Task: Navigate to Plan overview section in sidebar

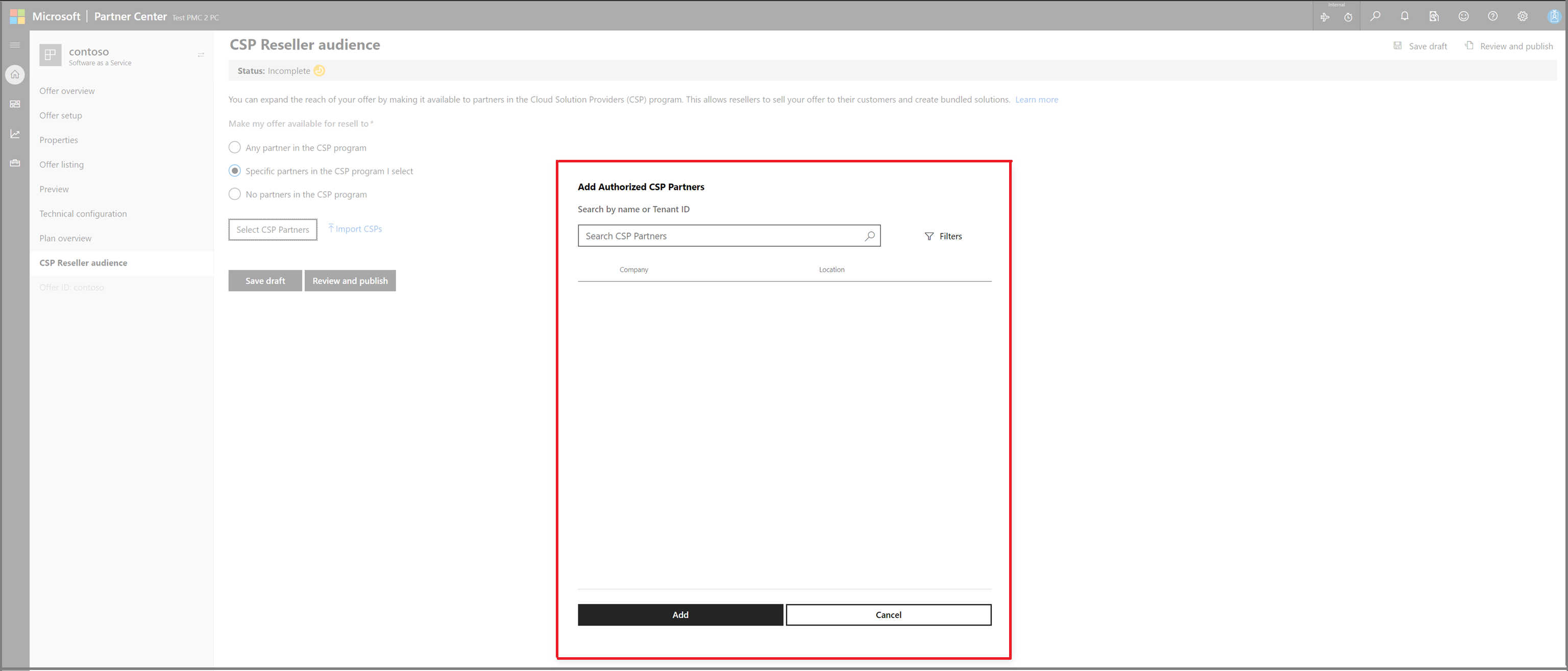Action: pos(65,238)
